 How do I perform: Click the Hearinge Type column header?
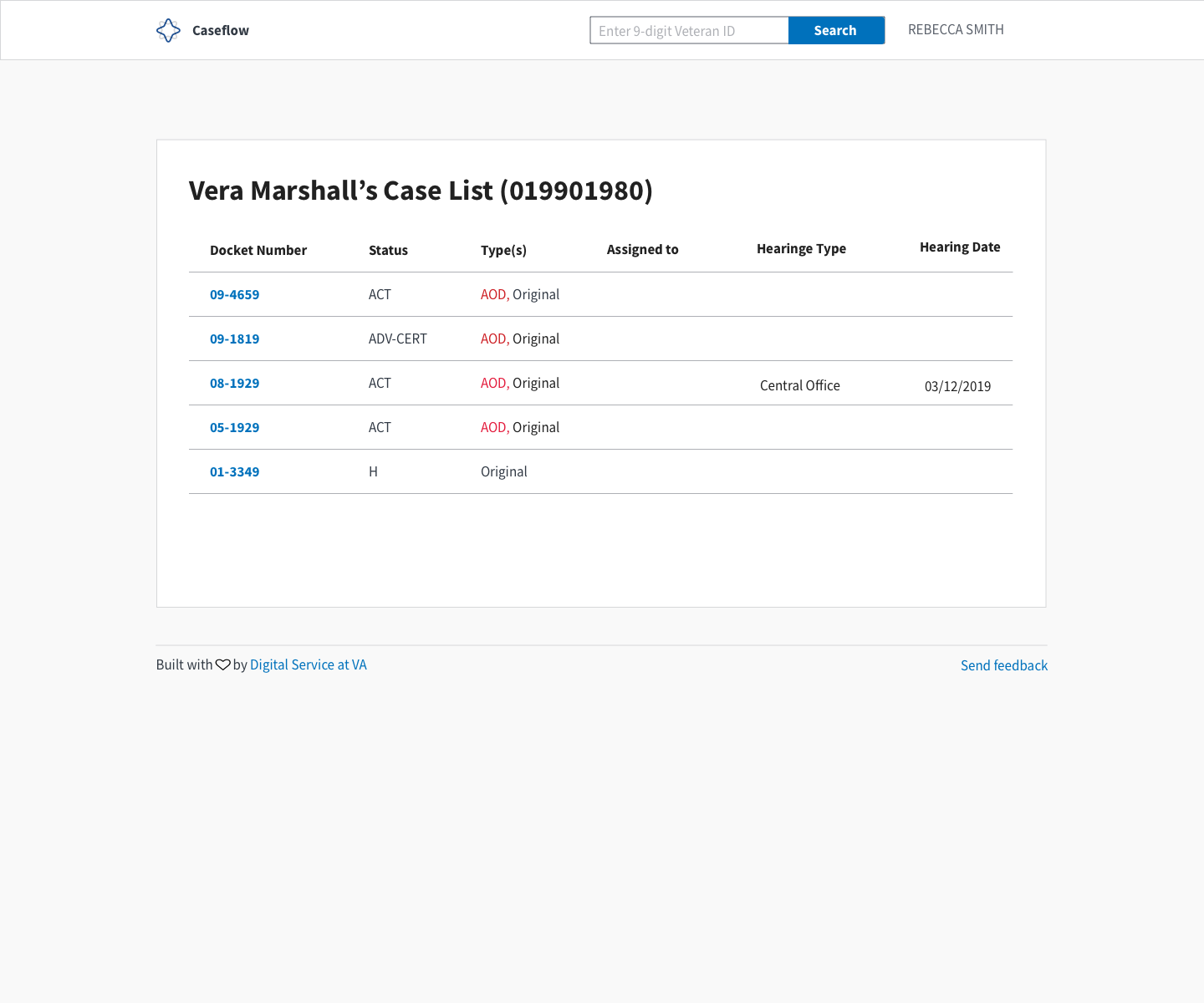(x=801, y=248)
